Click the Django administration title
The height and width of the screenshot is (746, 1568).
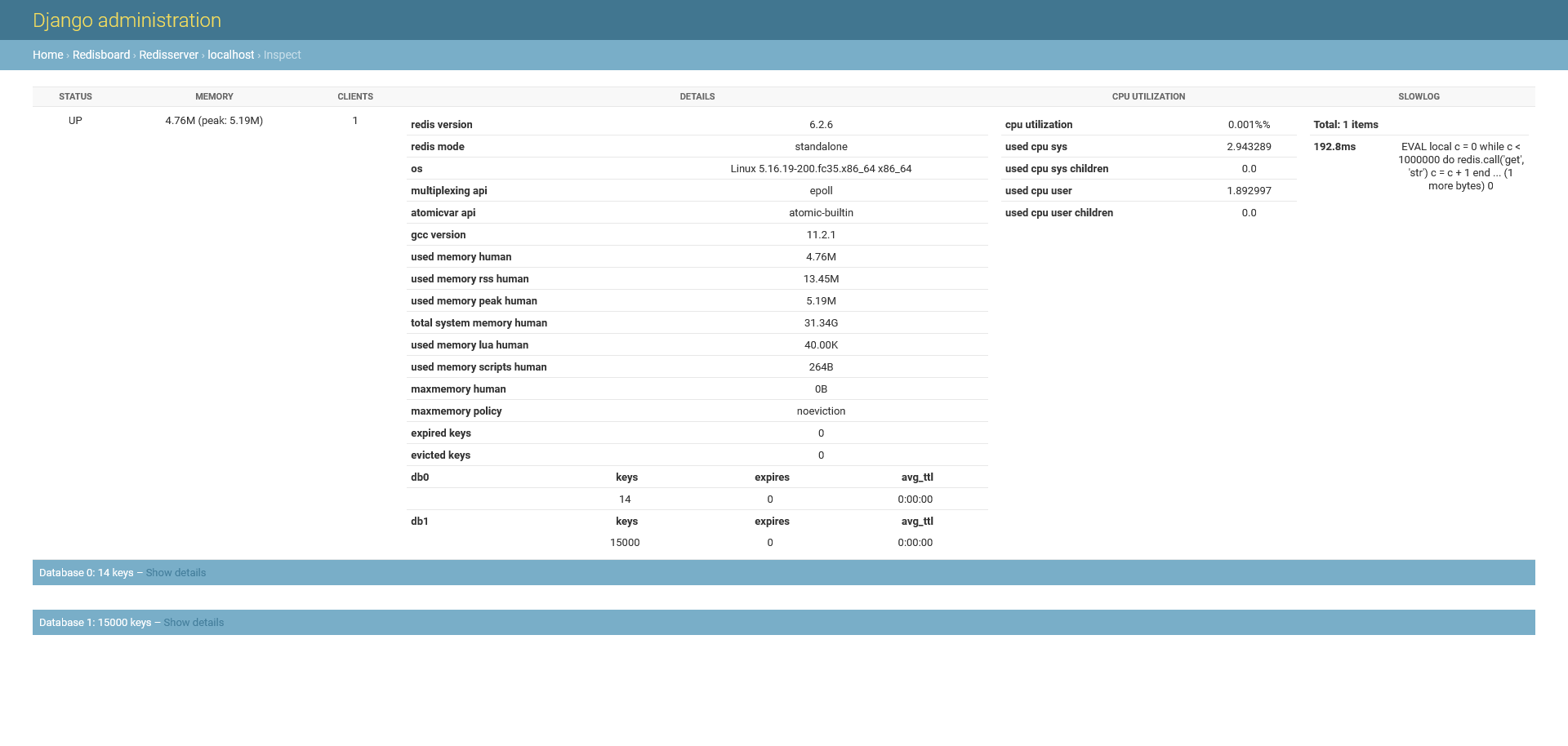pyautogui.click(x=127, y=20)
